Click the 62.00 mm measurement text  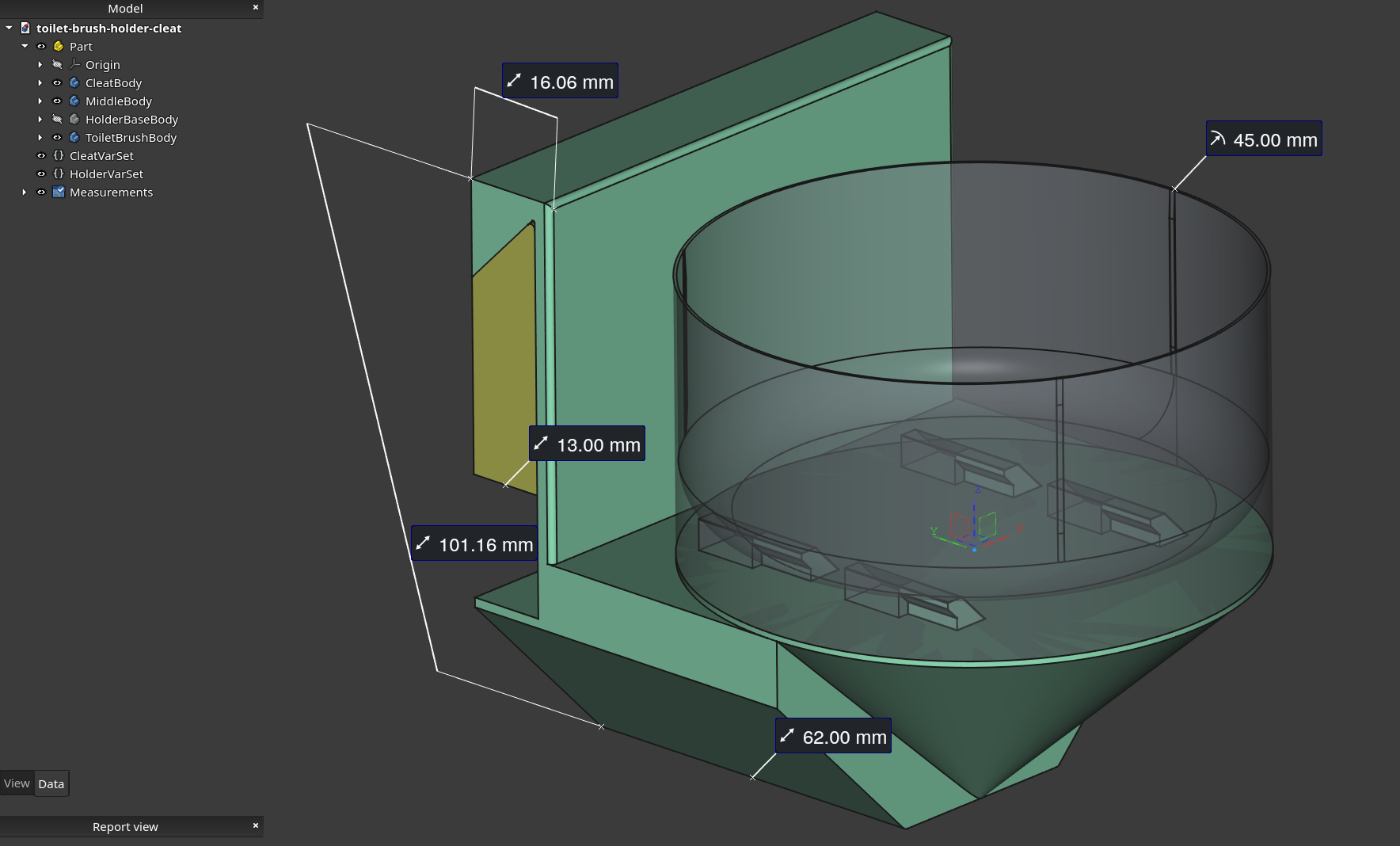click(844, 737)
